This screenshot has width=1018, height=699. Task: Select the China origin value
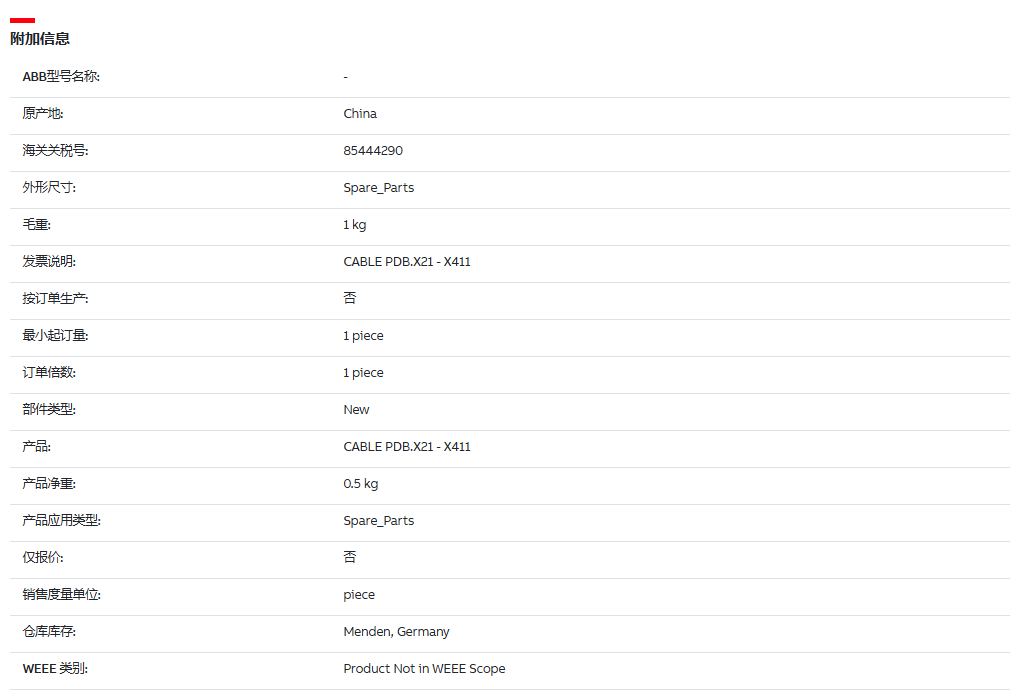click(x=360, y=114)
